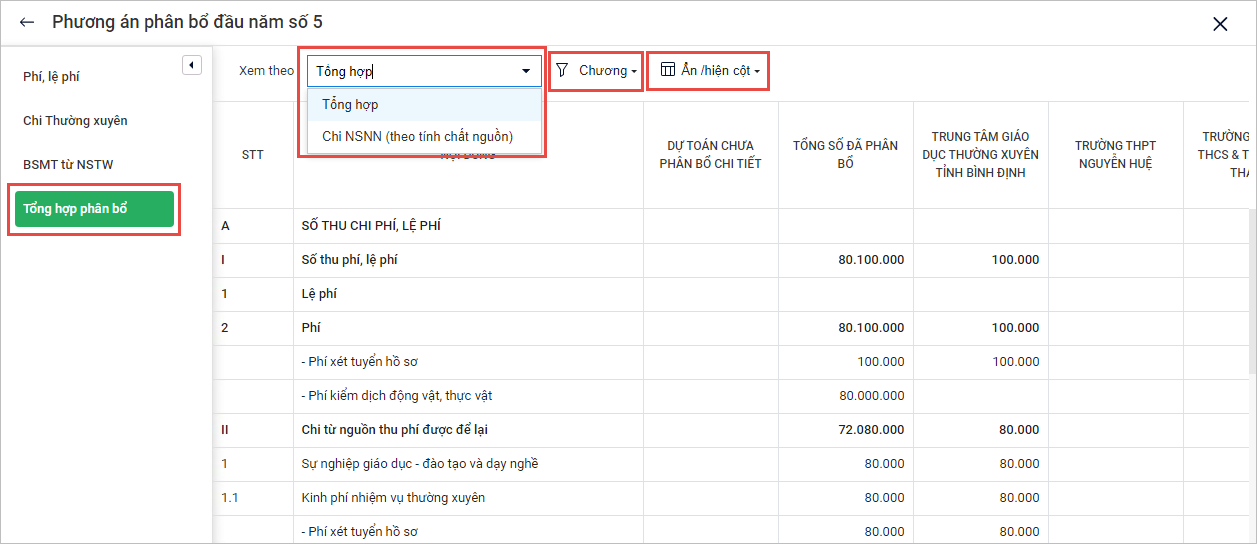Collapse the left sidebar panel
The width and height of the screenshot is (1257, 544).
[192, 65]
